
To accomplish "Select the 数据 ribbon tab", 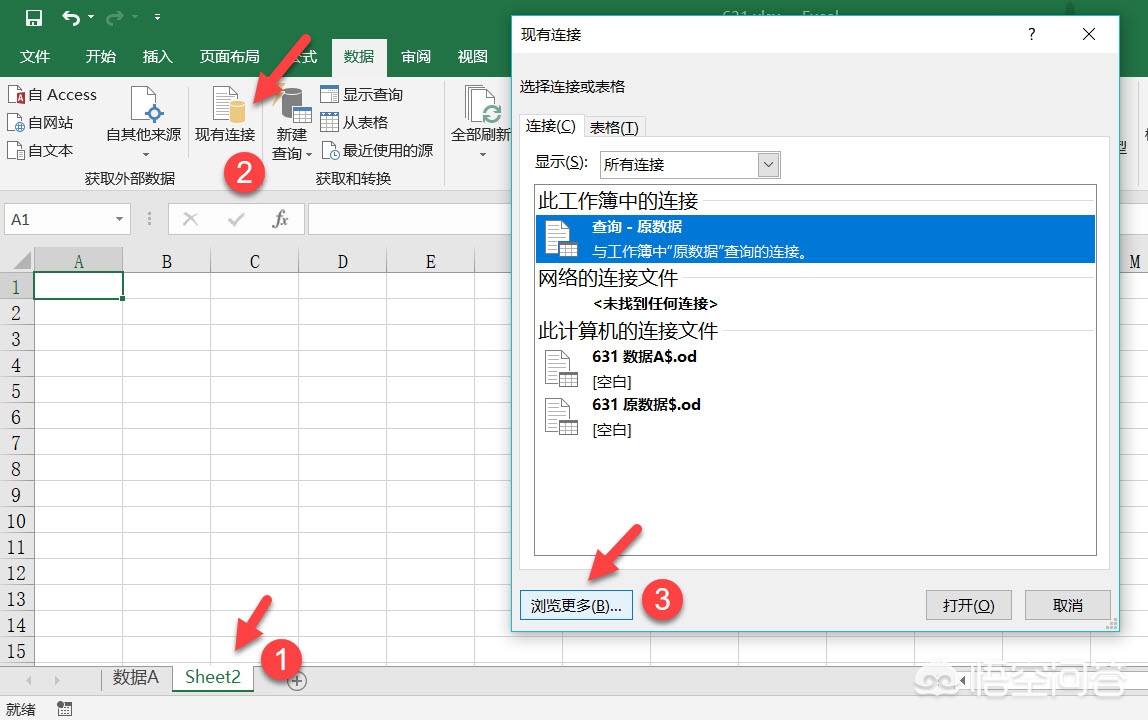I will pos(359,56).
